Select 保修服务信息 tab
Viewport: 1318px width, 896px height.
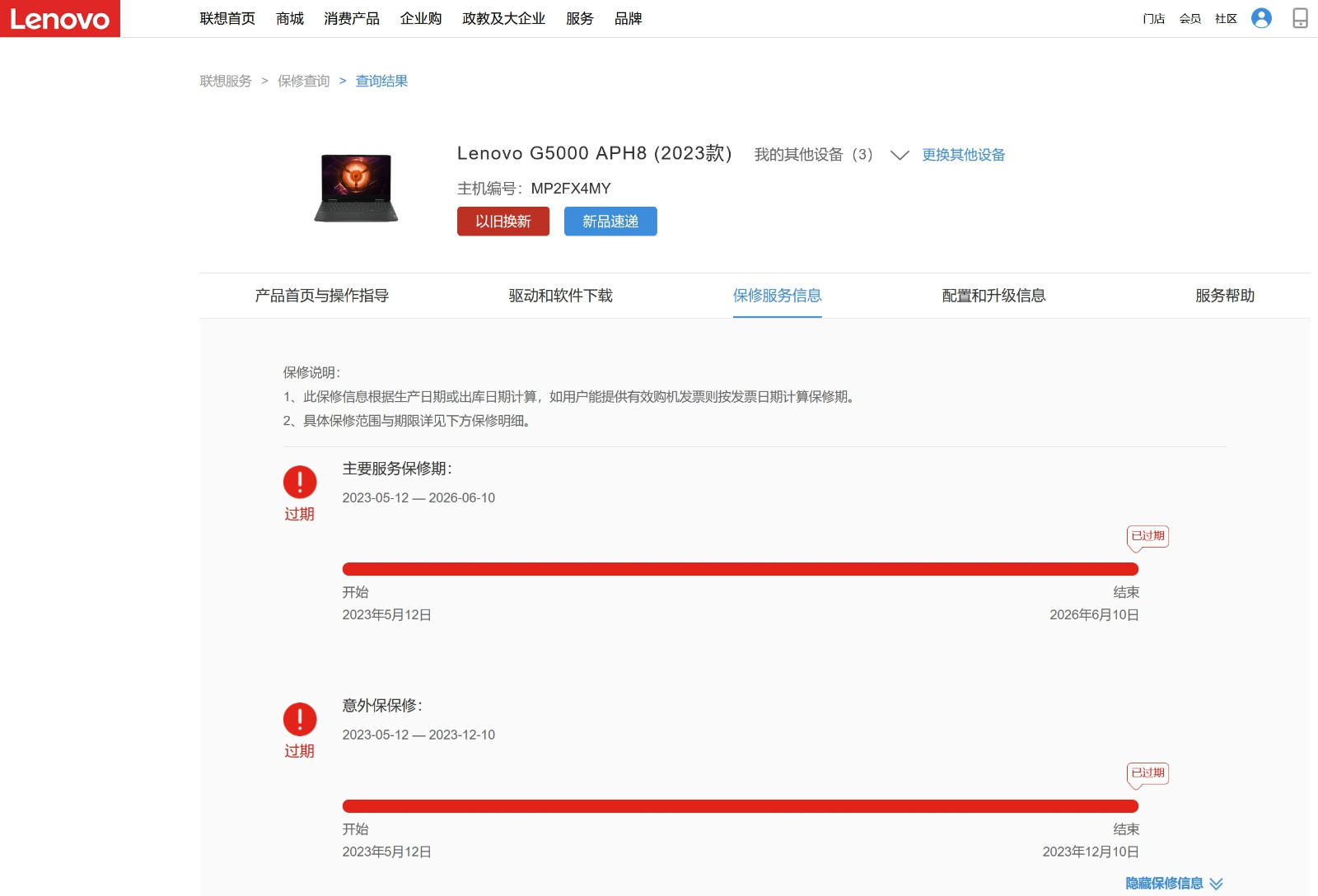pos(778,296)
